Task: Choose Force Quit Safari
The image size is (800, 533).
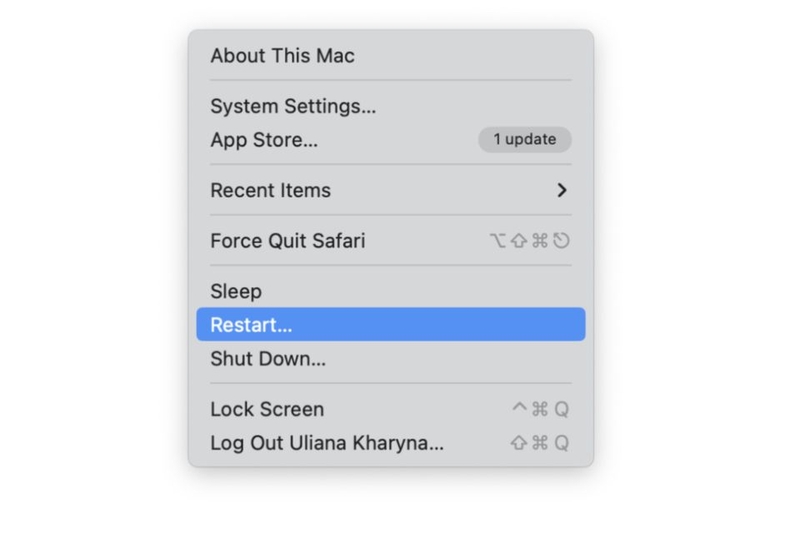Action: pyautogui.click(x=287, y=241)
